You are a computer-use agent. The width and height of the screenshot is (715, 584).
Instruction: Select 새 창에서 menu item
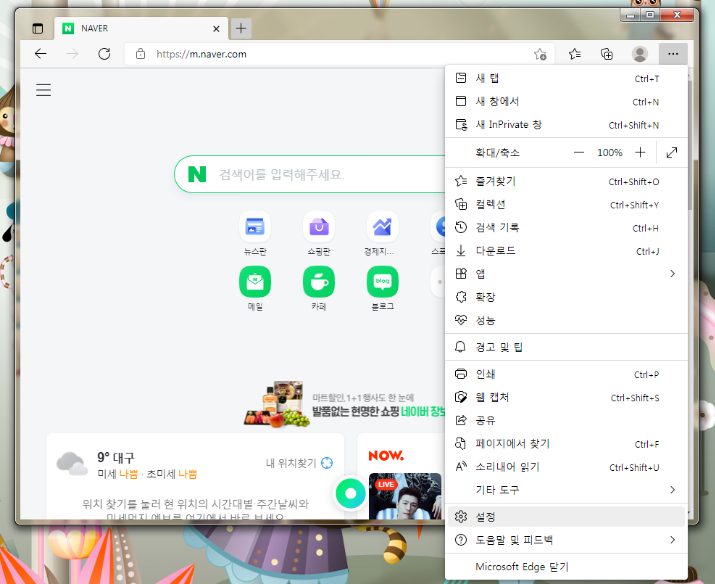(x=566, y=102)
